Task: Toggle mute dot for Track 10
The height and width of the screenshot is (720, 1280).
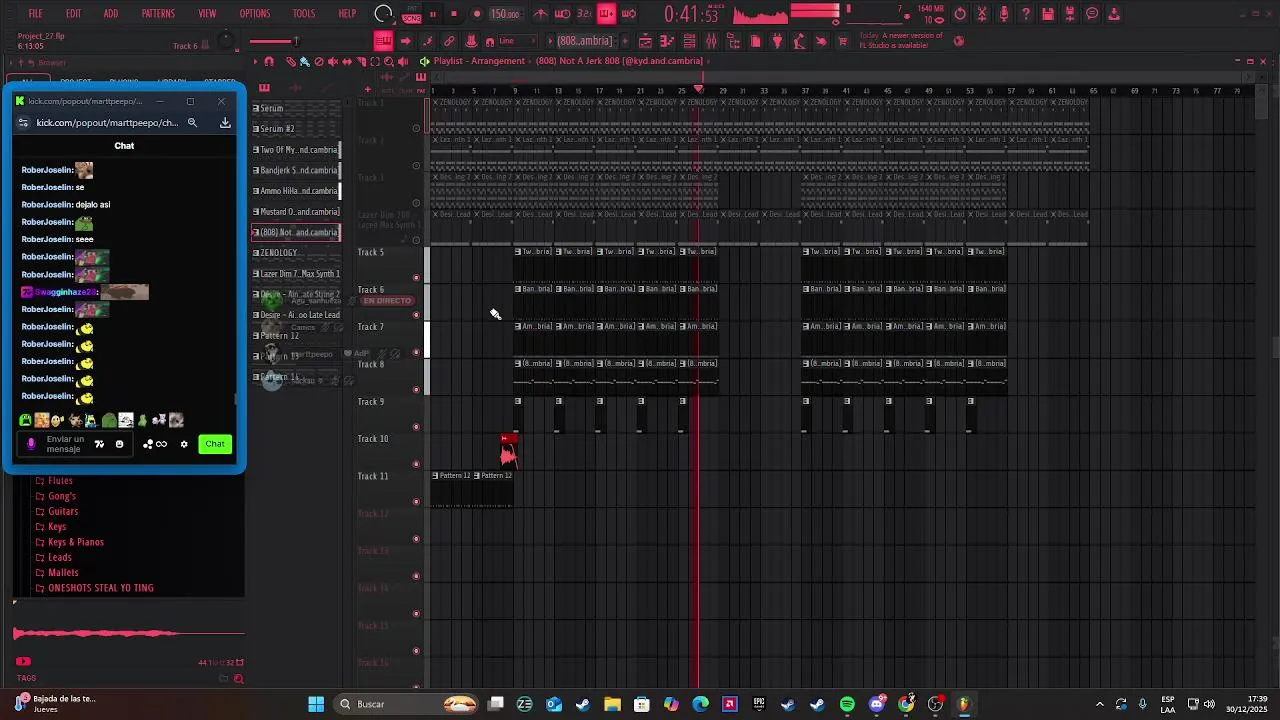Action: coord(416,465)
